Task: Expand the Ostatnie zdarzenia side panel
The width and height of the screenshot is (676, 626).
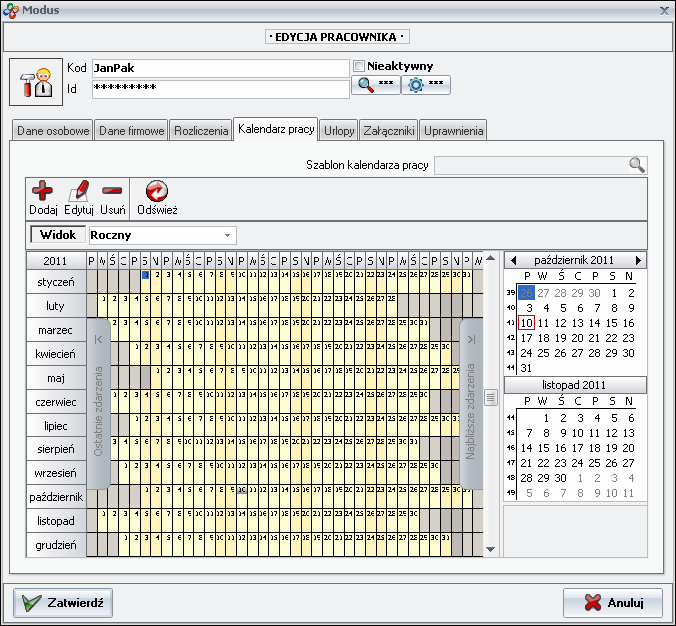Action: tap(98, 405)
